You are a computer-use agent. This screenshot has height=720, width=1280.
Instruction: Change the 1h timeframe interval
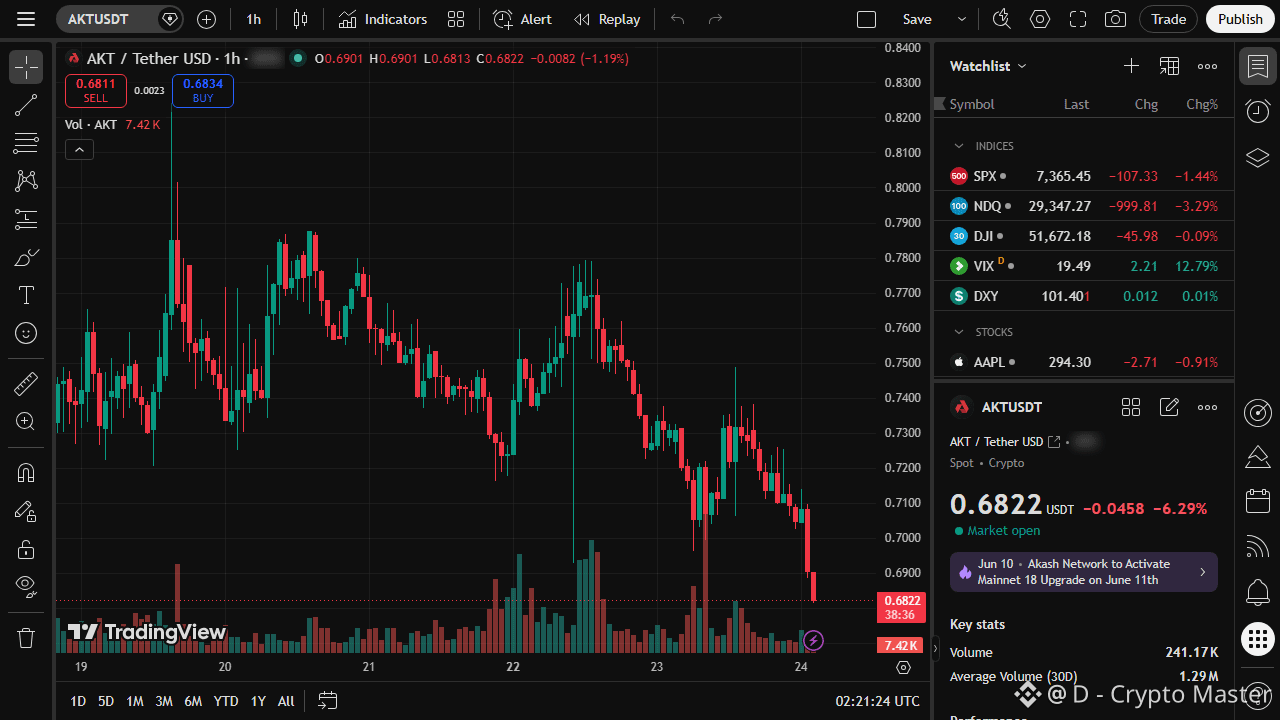[254, 19]
